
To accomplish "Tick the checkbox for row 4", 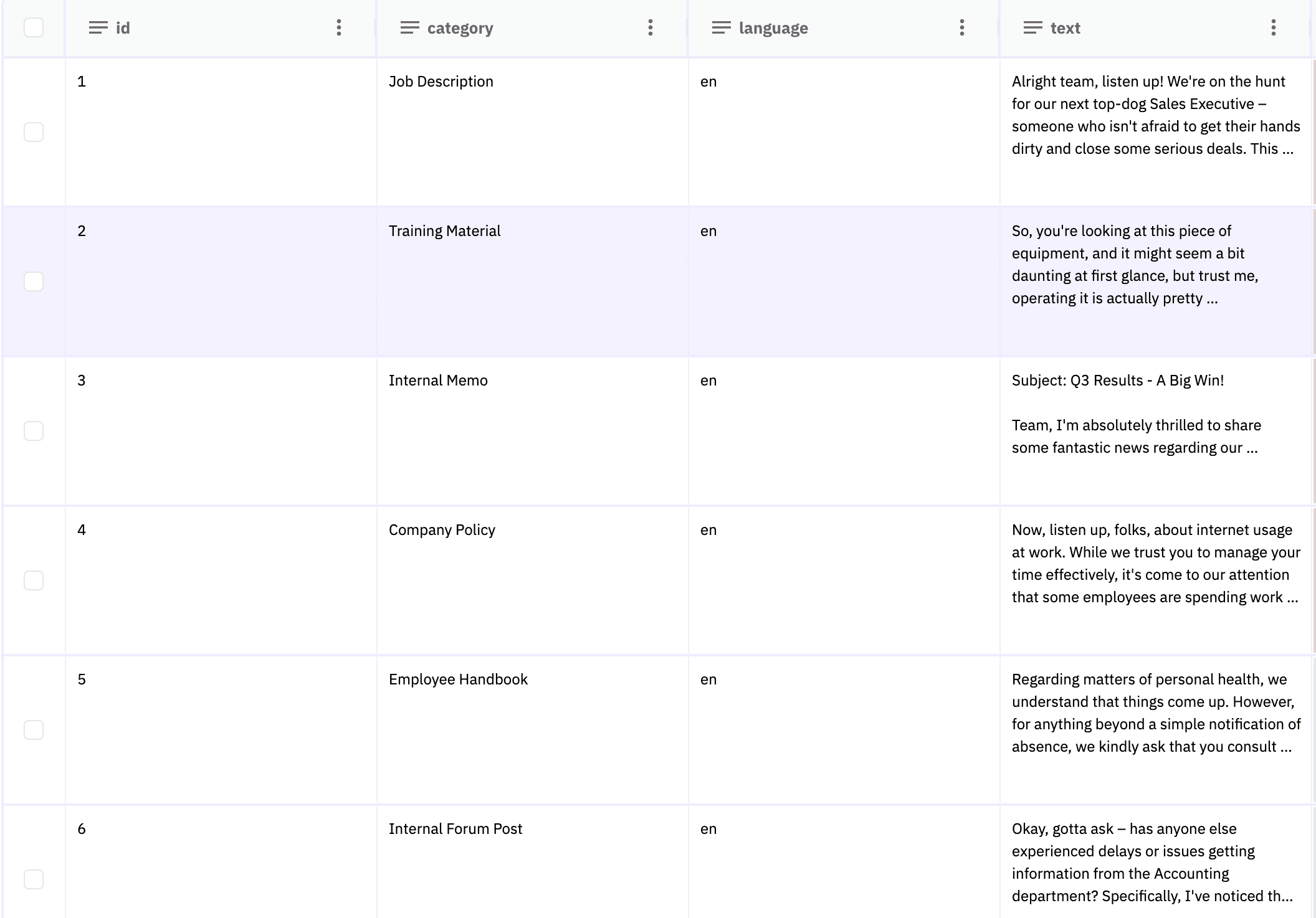I will (x=34, y=580).
